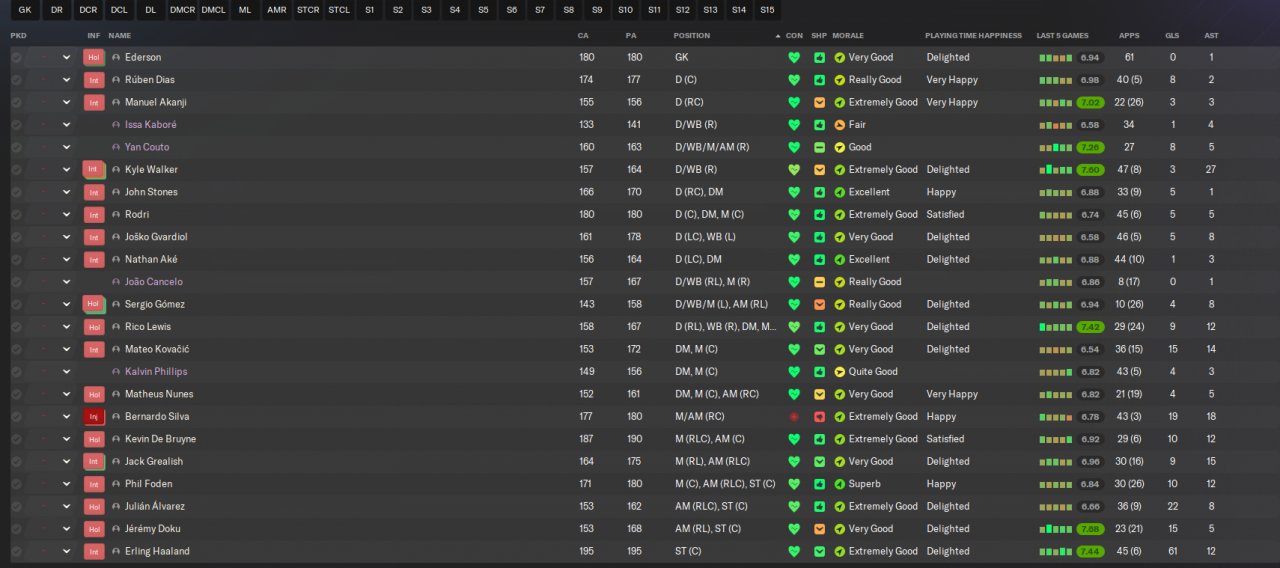Click Kalvin Phillips's Quite Good morale icon
Screen dimensions: 1280x568
[840, 372]
